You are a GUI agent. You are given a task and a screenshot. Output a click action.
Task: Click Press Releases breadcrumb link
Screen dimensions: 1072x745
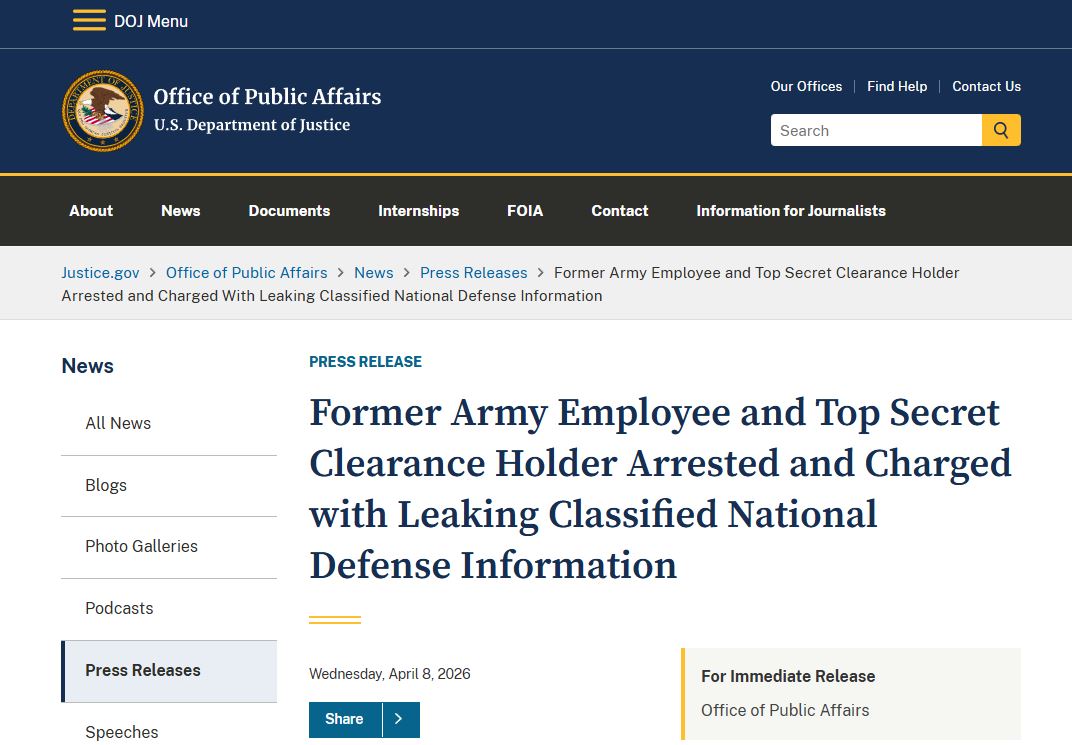point(473,273)
